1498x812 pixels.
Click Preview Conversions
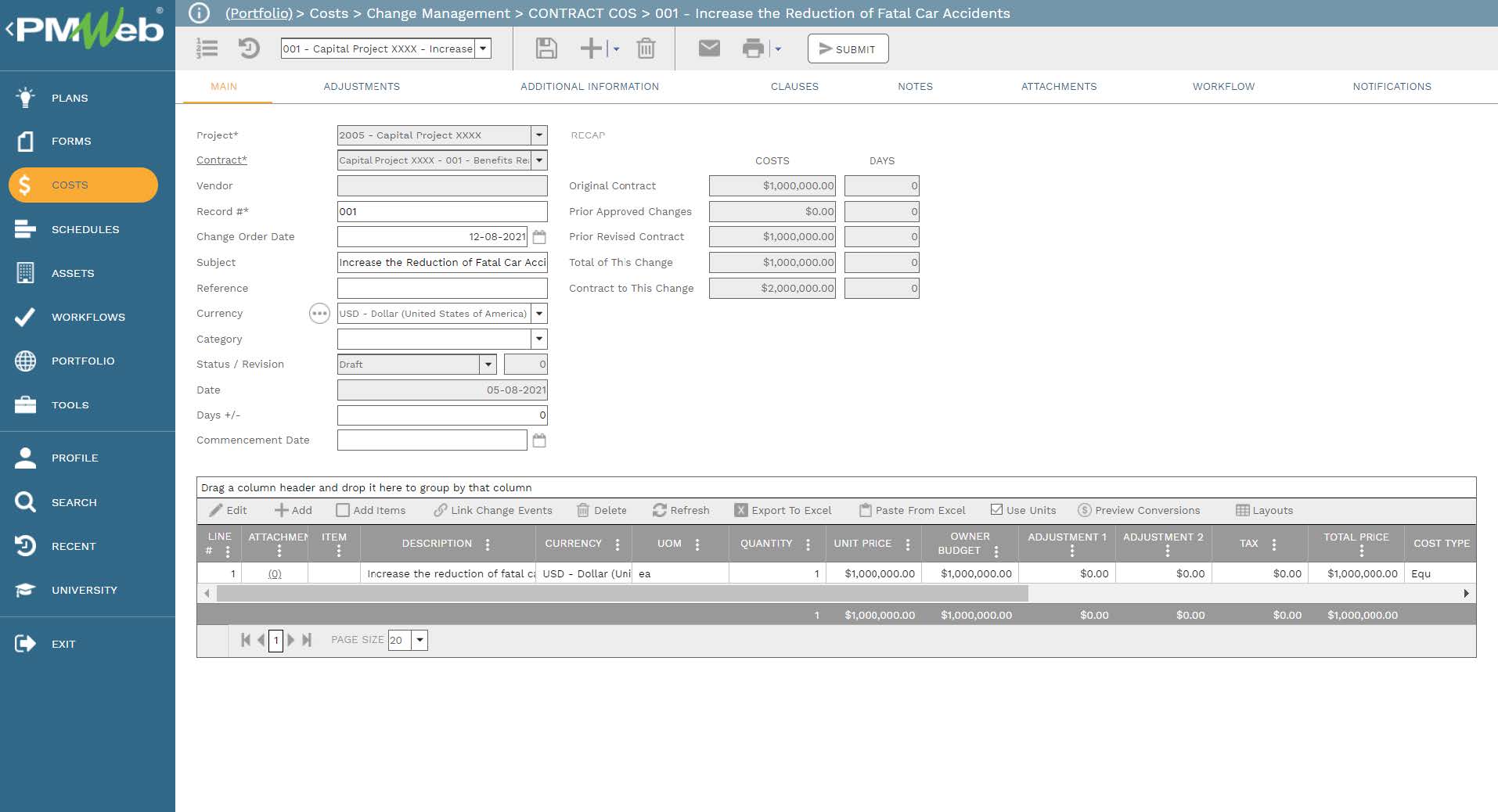point(1139,510)
